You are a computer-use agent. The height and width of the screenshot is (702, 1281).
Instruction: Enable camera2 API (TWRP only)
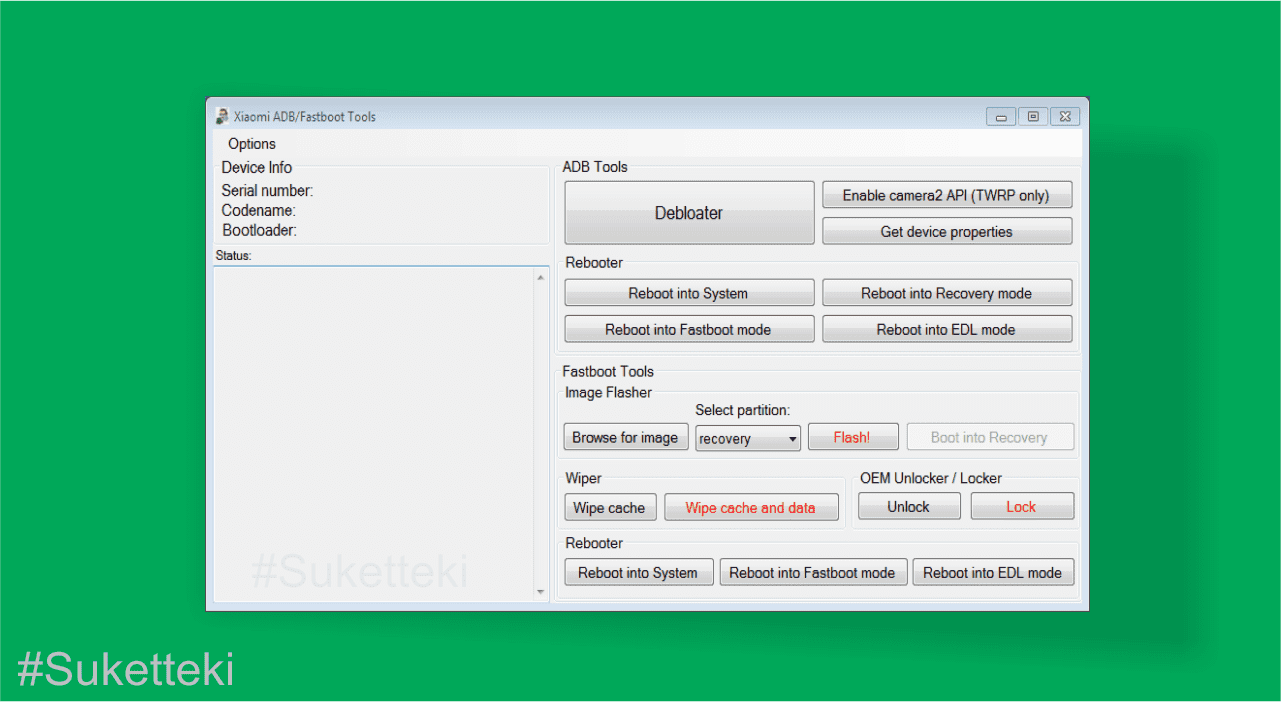tap(946, 195)
